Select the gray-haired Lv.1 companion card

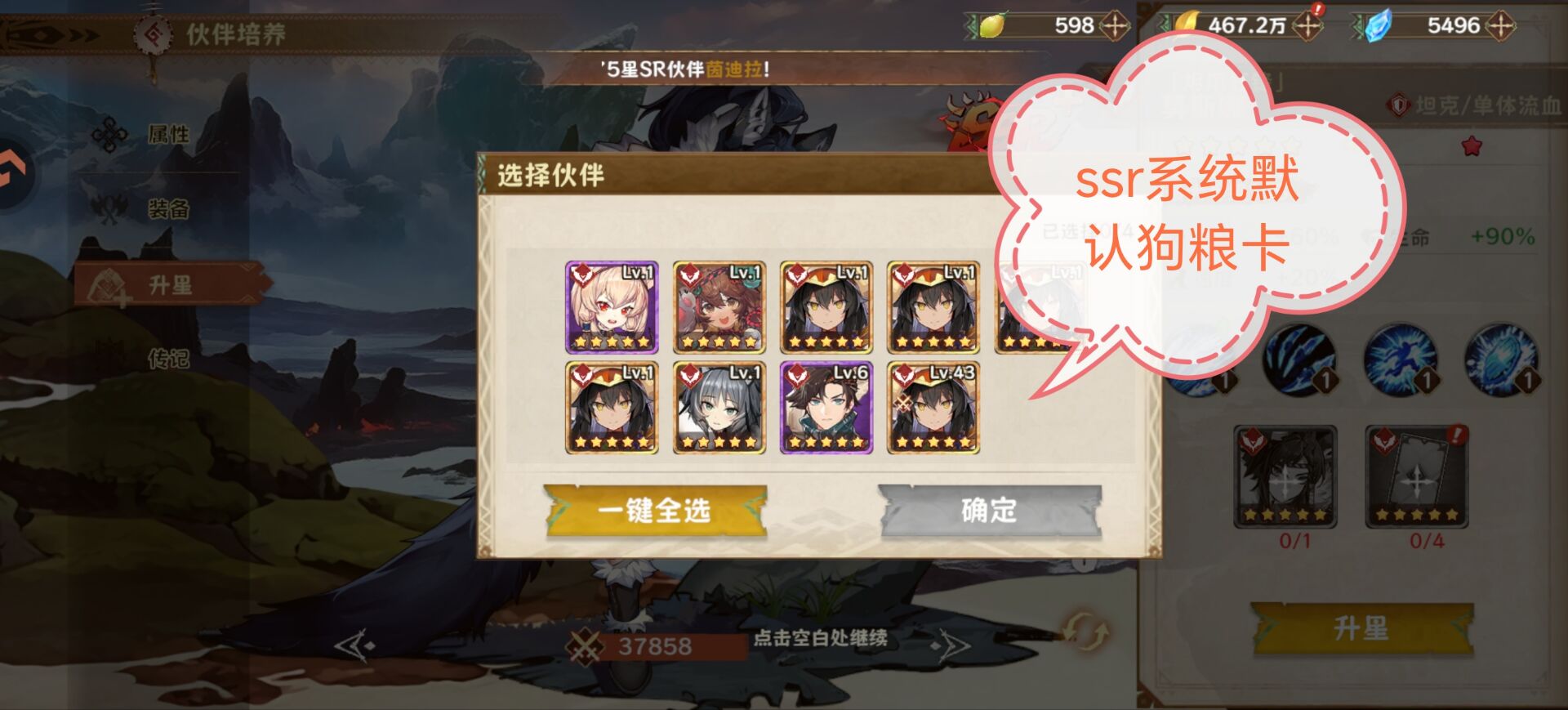(x=719, y=408)
